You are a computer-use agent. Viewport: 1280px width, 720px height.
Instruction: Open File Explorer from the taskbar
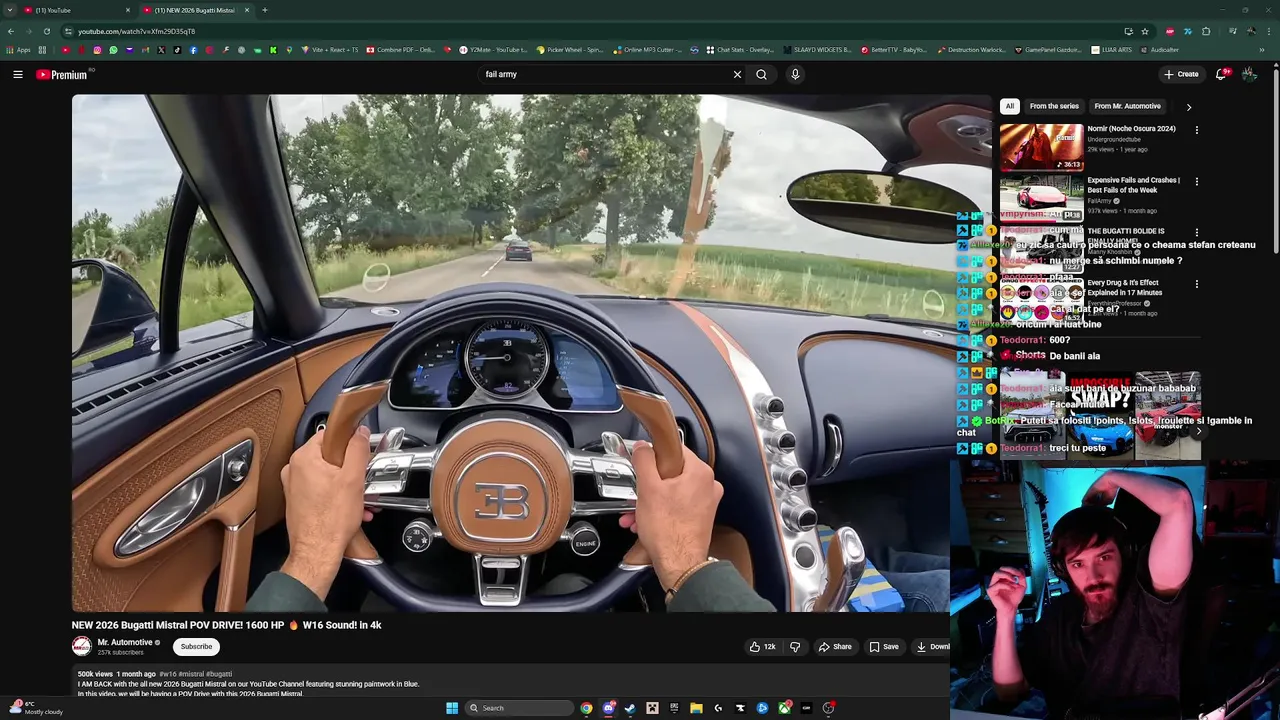(696, 708)
